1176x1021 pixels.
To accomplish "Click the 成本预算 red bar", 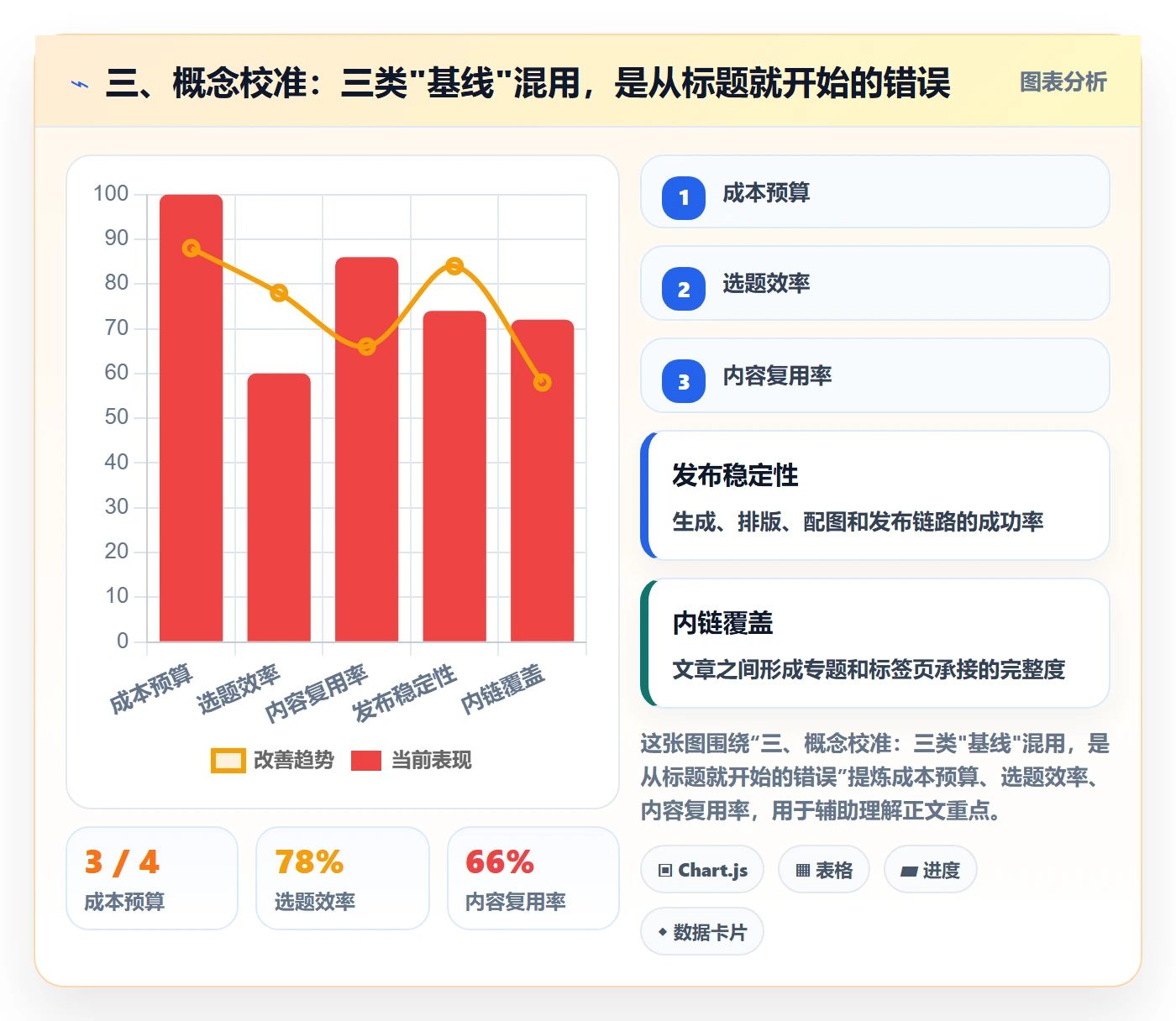I will [192, 418].
